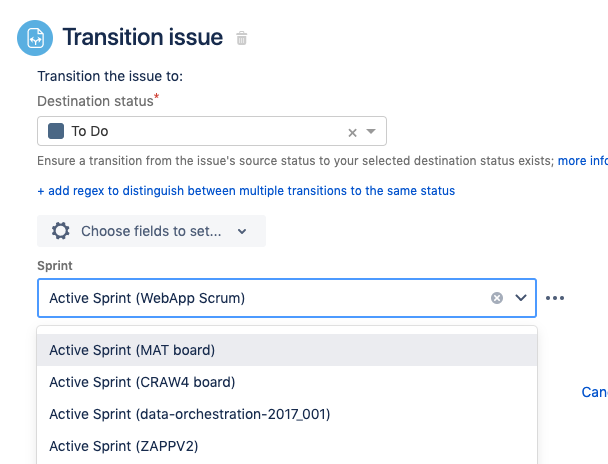Screen dimensions: 608x464
Task: Click the Cancel link
Action: pyautogui.click(x=594, y=393)
